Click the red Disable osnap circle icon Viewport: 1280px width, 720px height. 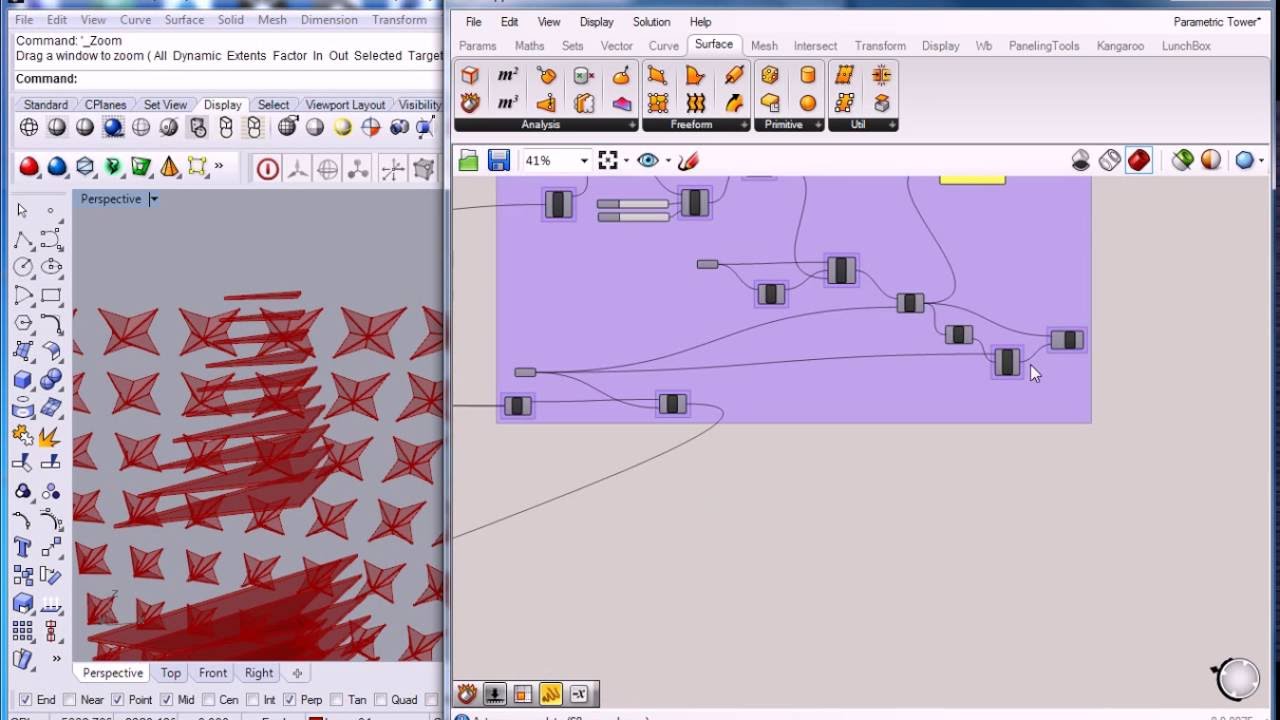coord(267,169)
